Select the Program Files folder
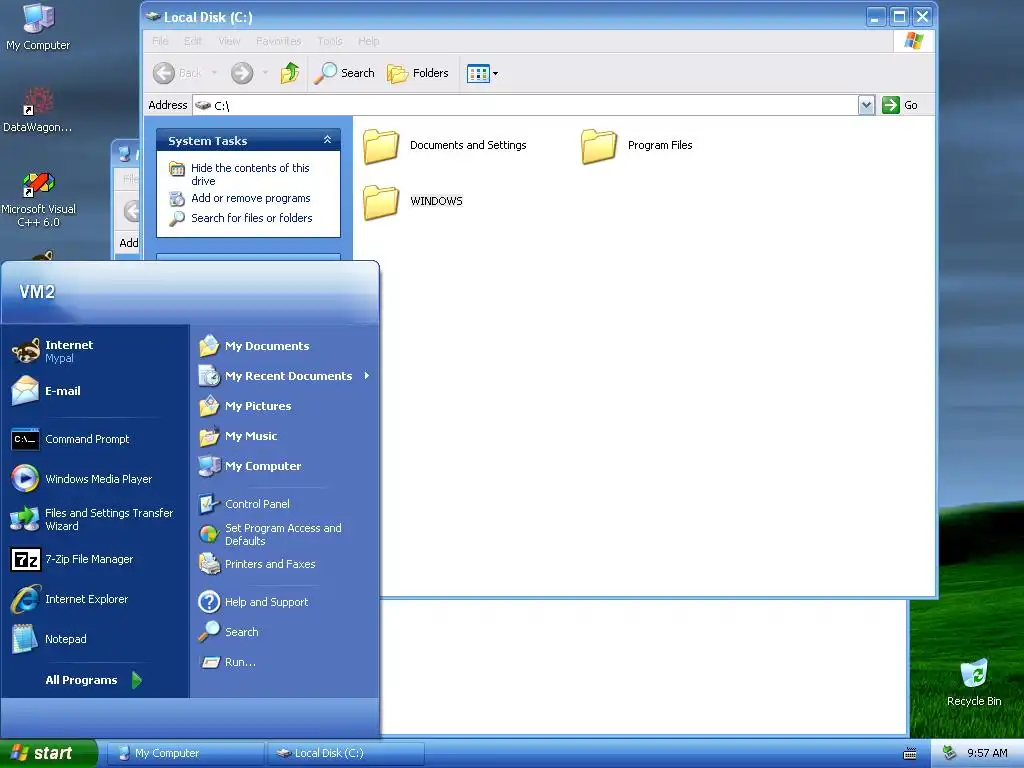This screenshot has width=1024, height=768. pos(637,146)
